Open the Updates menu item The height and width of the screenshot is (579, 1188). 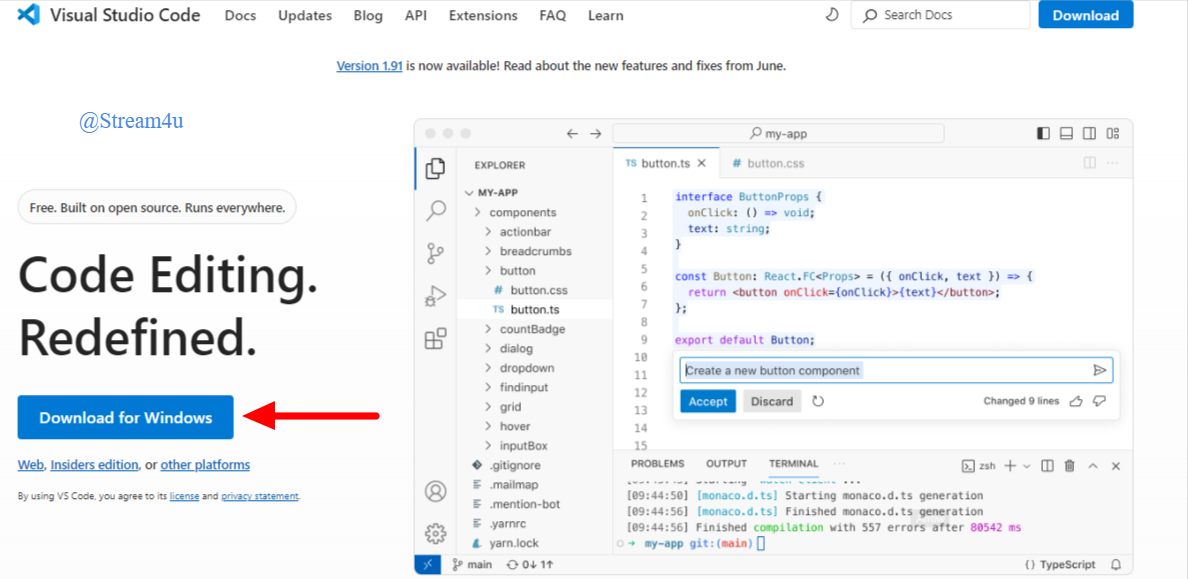point(305,15)
